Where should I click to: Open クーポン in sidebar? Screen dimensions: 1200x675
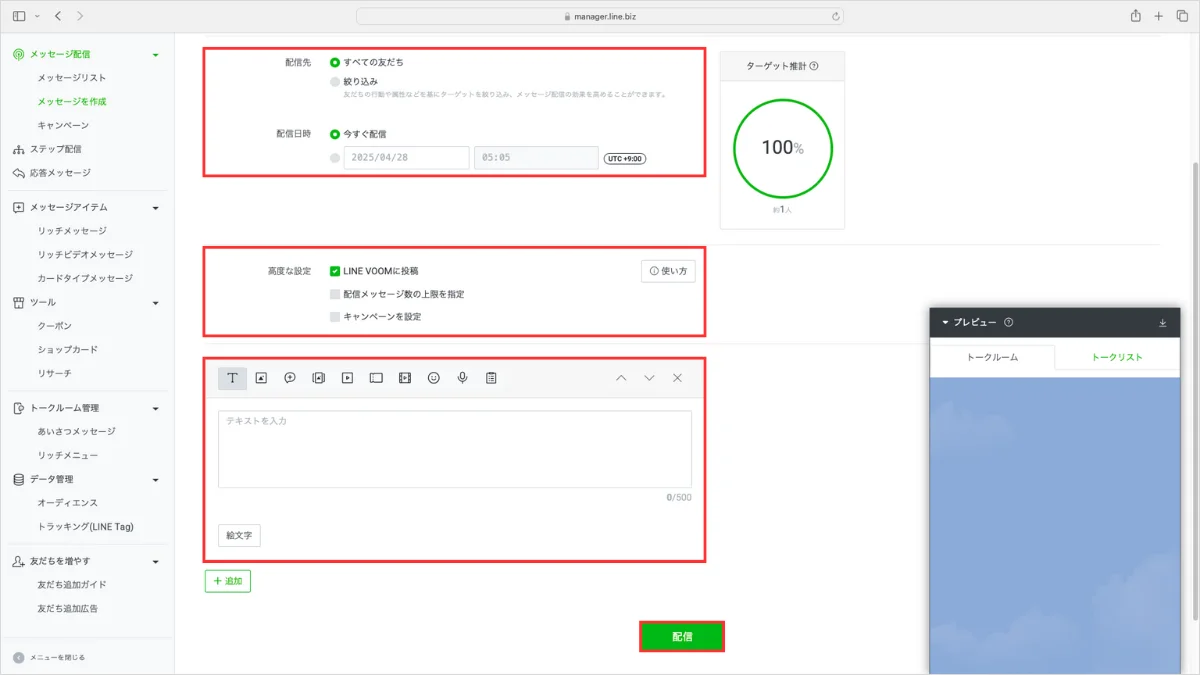coord(55,326)
